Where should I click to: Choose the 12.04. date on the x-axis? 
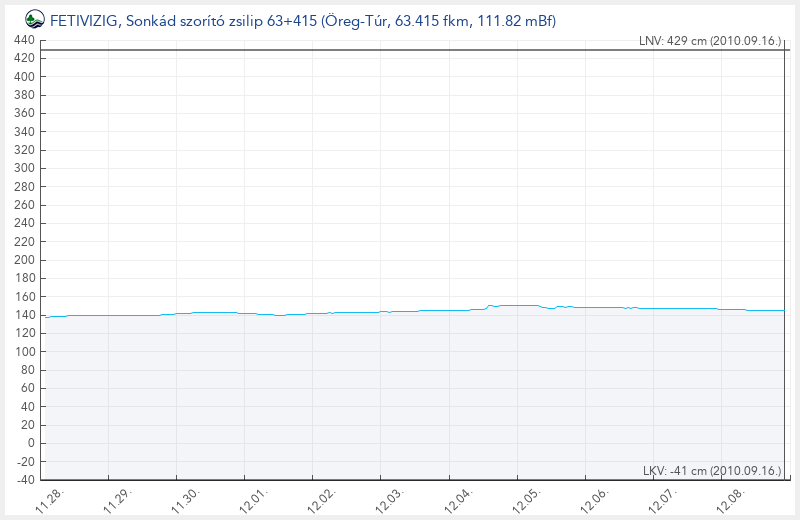tap(458, 499)
